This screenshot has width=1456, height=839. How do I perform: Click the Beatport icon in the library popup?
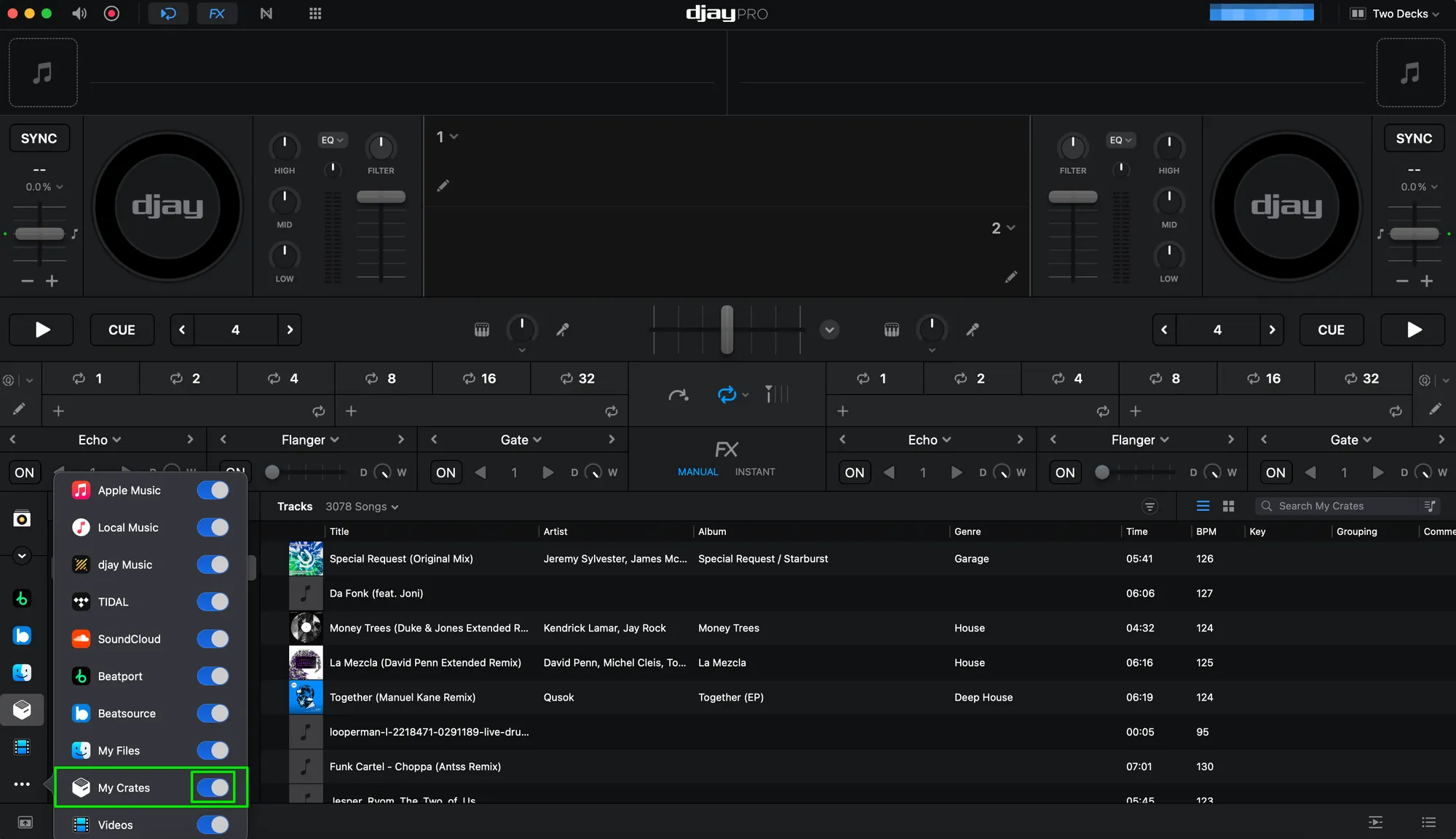[x=80, y=676]
